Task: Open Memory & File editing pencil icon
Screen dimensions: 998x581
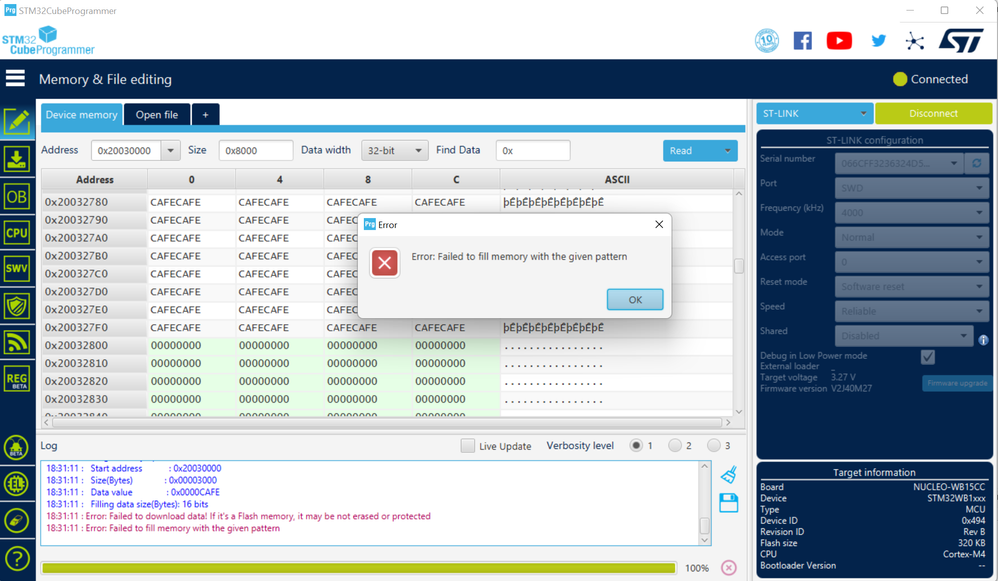Action: 17,121
